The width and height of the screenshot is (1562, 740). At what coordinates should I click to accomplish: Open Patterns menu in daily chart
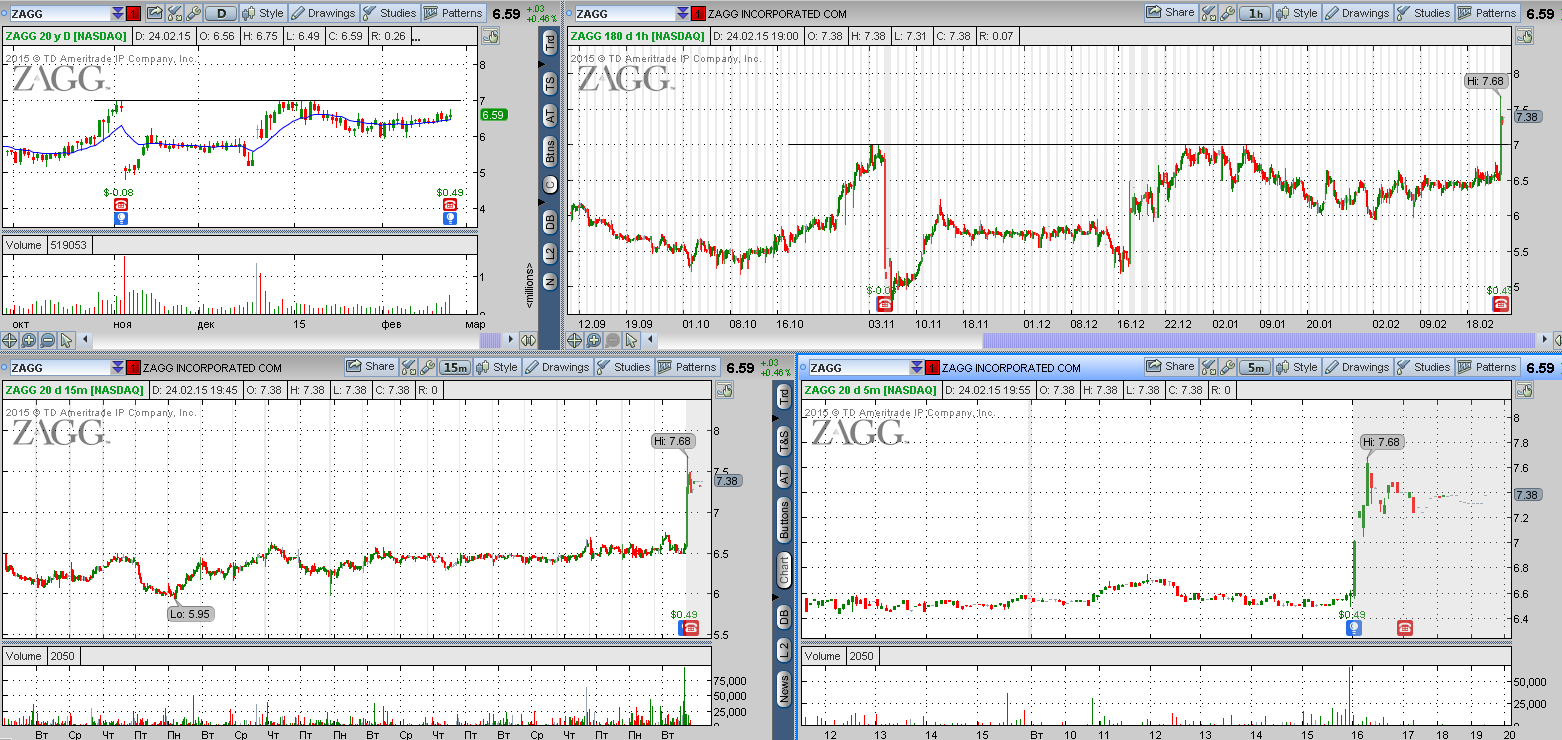click(454, 13)
